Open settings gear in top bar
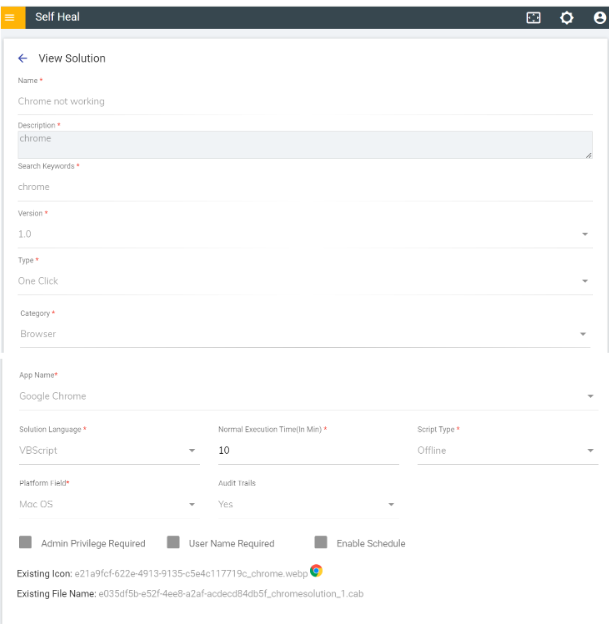609x624 pixels. point(567,18)
